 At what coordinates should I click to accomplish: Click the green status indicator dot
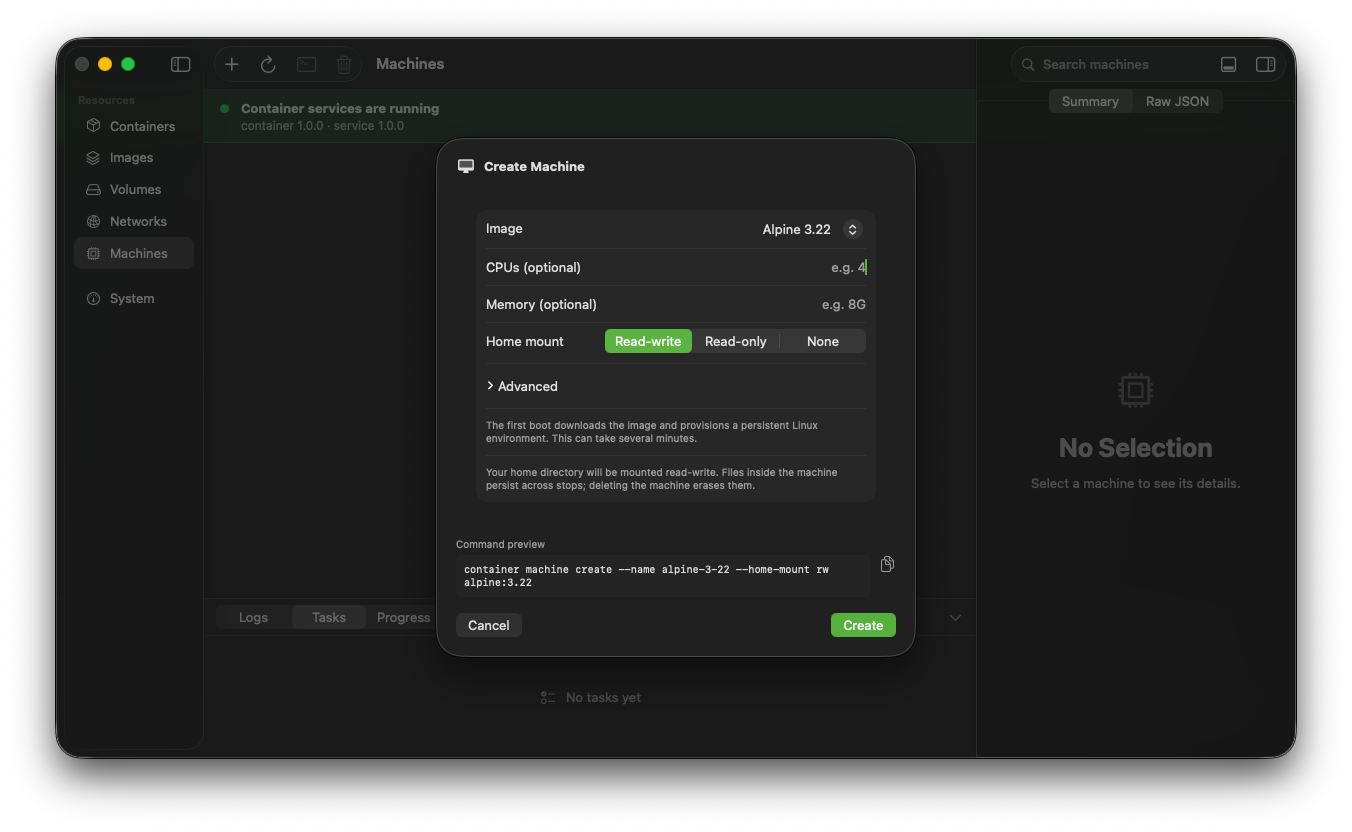pos(225,108)
